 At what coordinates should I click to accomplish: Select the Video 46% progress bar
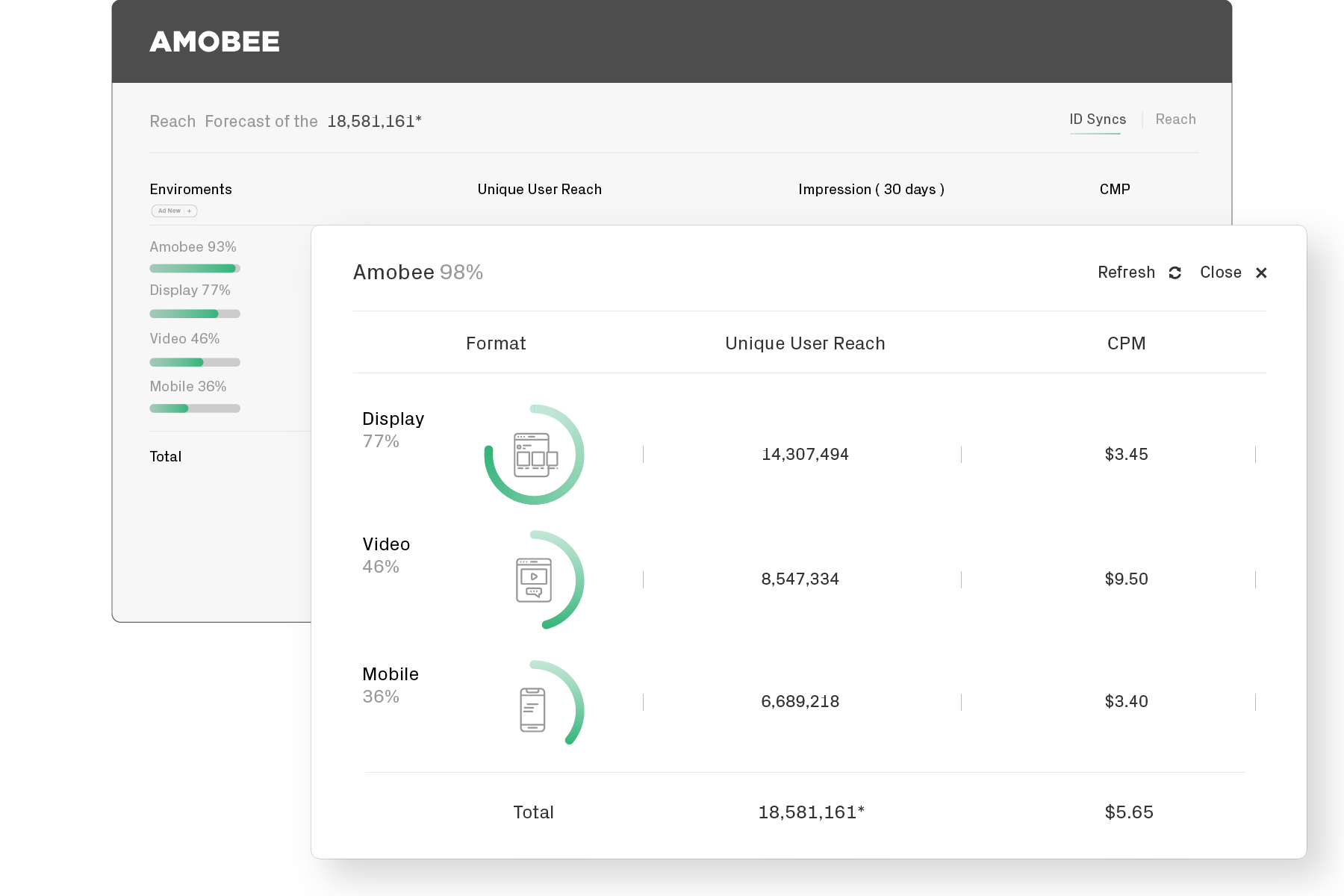coord(195,362)
